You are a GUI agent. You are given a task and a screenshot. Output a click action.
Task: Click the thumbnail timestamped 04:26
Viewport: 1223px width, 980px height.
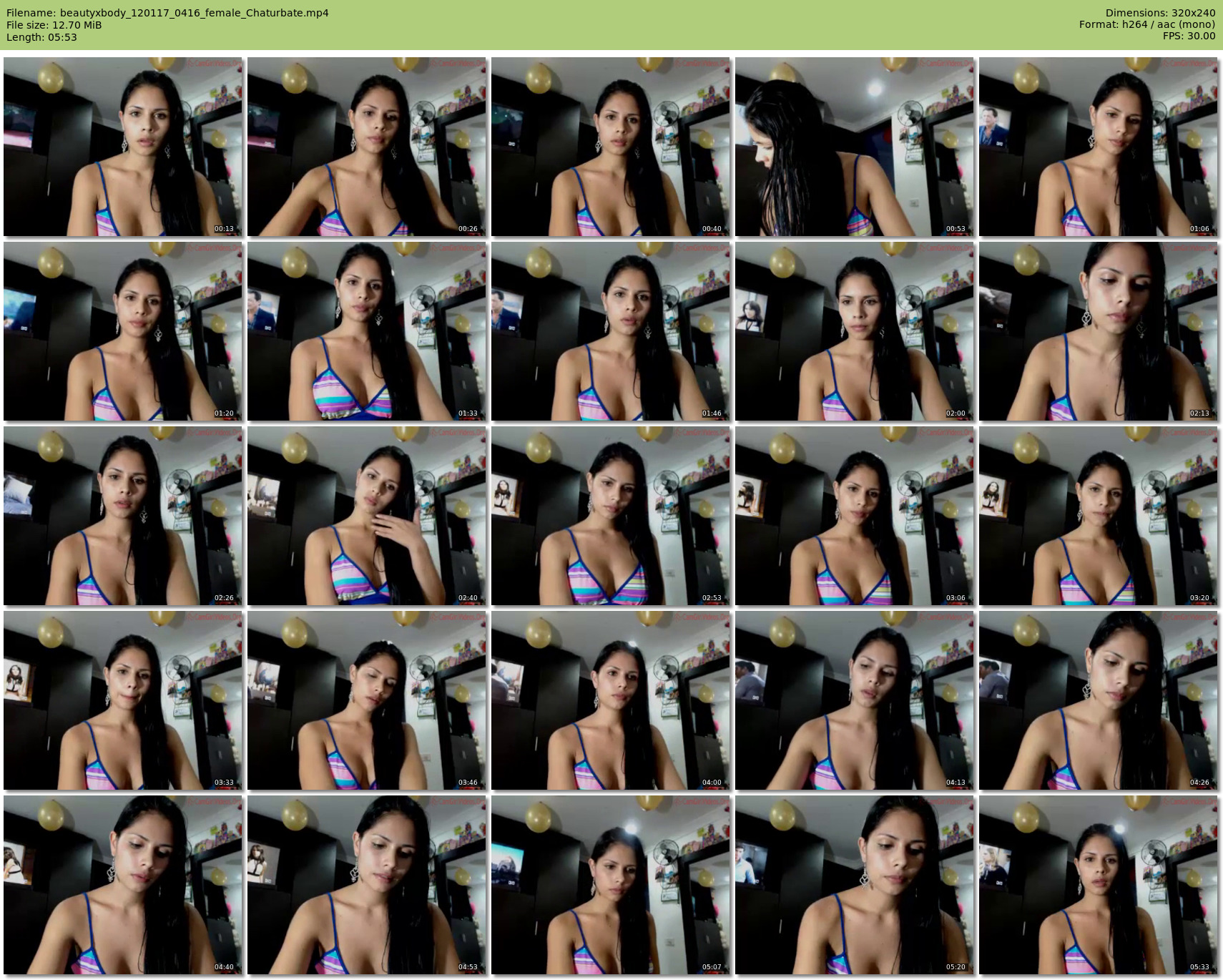(x=1099, y=700)
